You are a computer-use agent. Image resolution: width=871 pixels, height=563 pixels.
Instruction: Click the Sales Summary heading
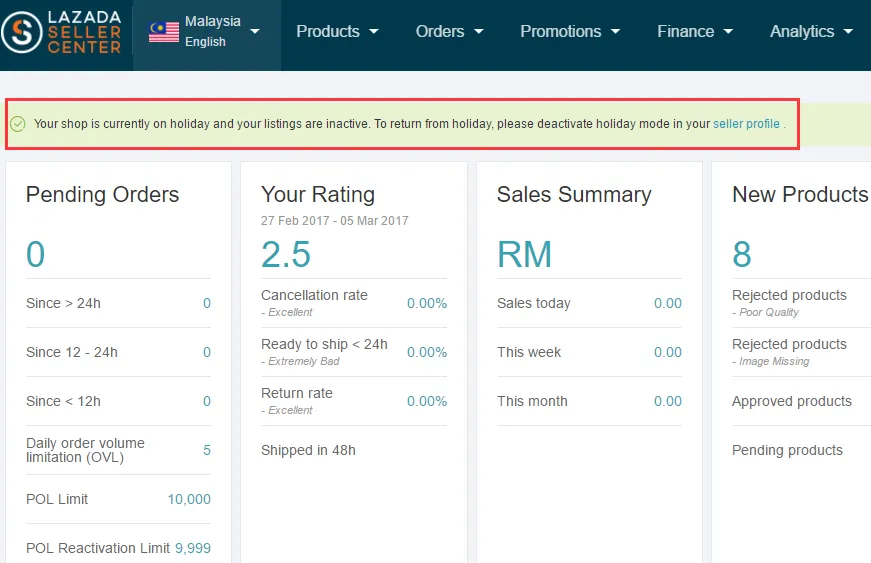coord(574,195)
